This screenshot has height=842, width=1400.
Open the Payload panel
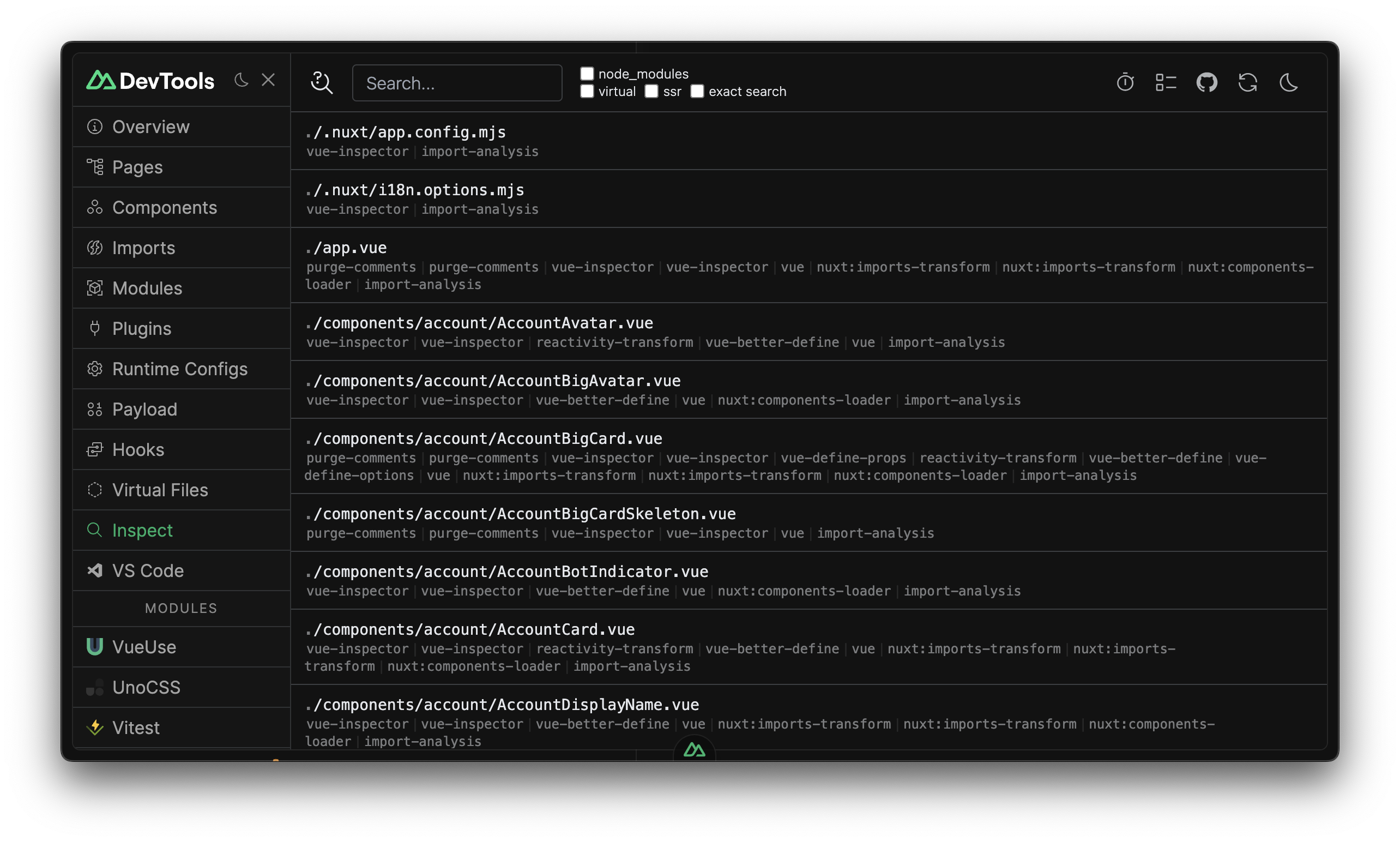[x=145, y=409]
